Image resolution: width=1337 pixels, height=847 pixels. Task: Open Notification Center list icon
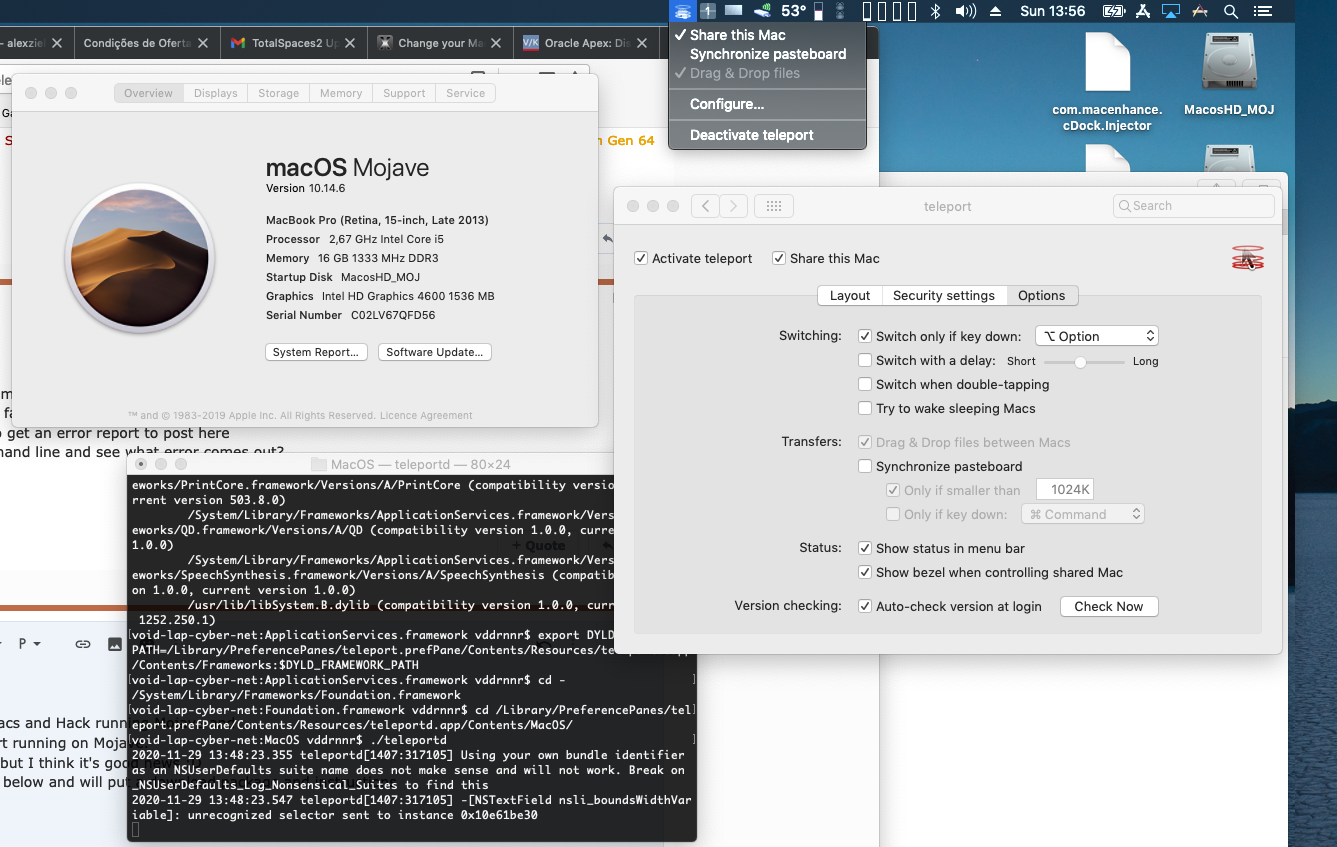(x=1264, y=11)
